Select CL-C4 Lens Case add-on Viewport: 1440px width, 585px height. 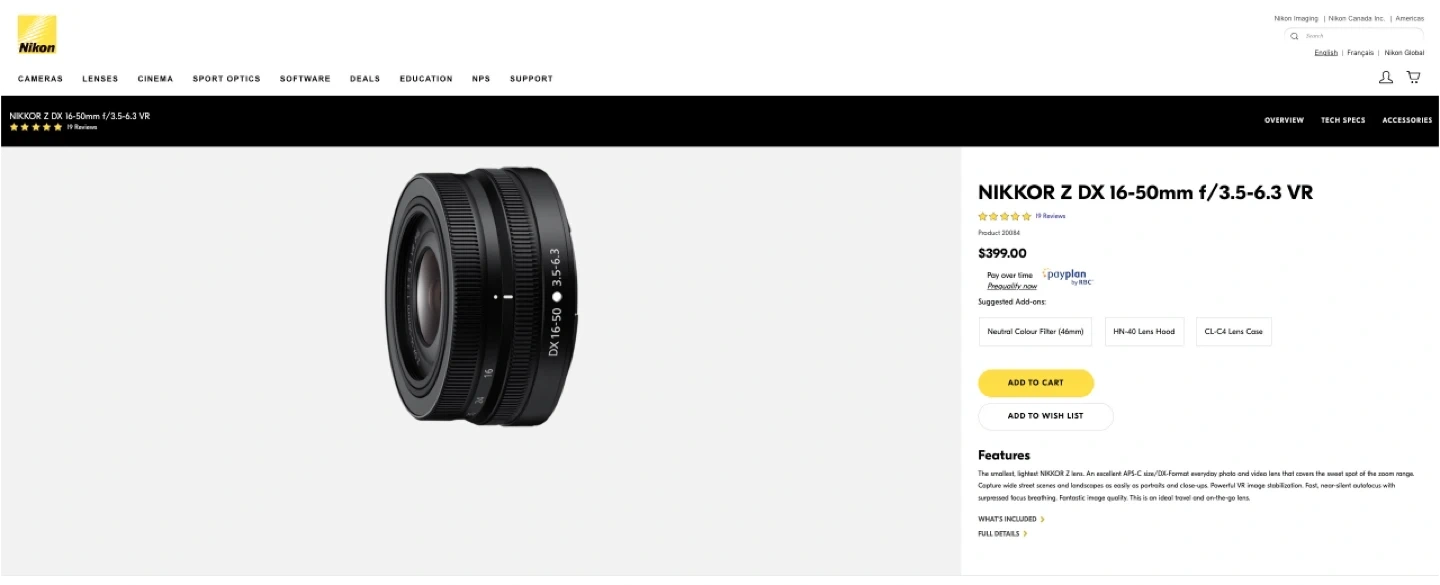(1233, 332)
